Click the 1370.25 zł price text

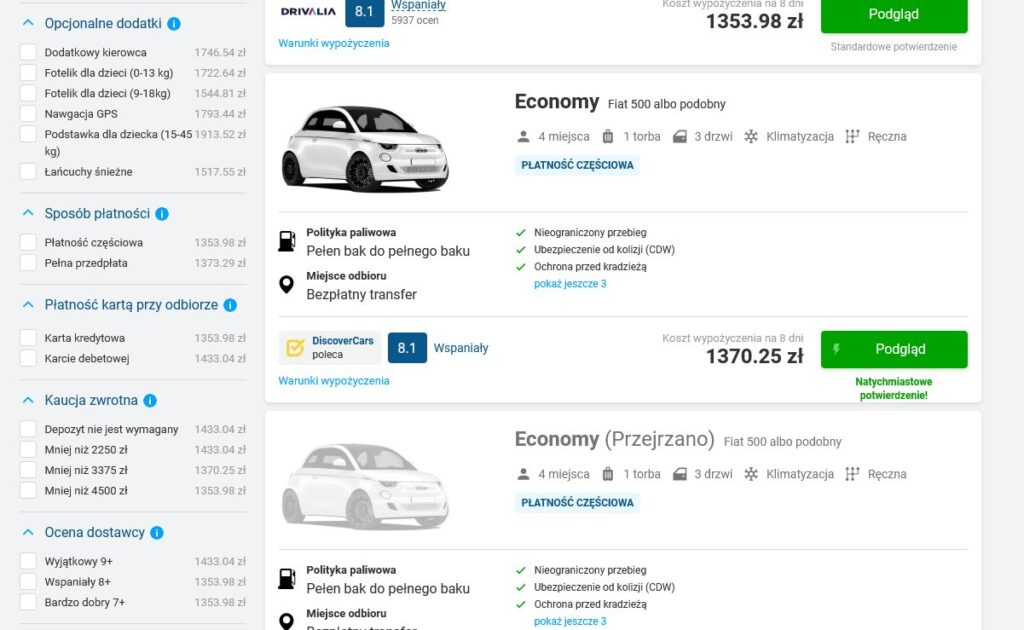coord(754,356)
